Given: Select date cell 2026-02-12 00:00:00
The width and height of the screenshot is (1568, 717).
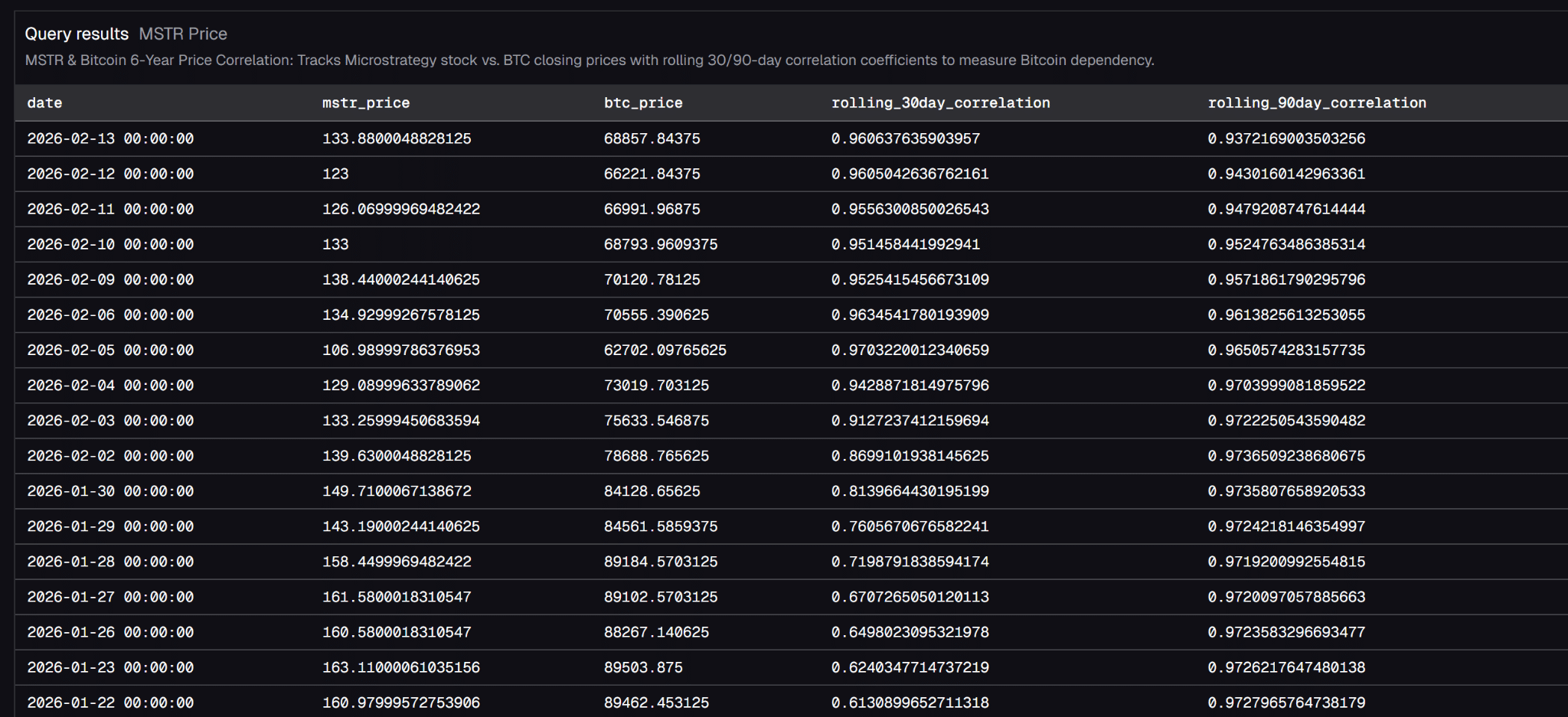Looking at the screenshot, I should [x=110, y=174].
